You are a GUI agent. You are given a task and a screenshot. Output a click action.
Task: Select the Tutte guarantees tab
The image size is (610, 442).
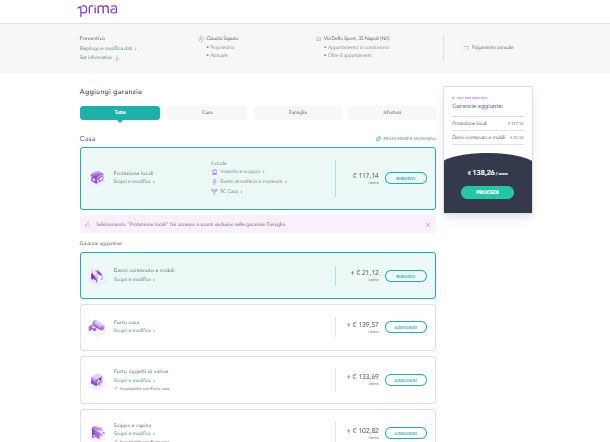[x=120, y=112]
